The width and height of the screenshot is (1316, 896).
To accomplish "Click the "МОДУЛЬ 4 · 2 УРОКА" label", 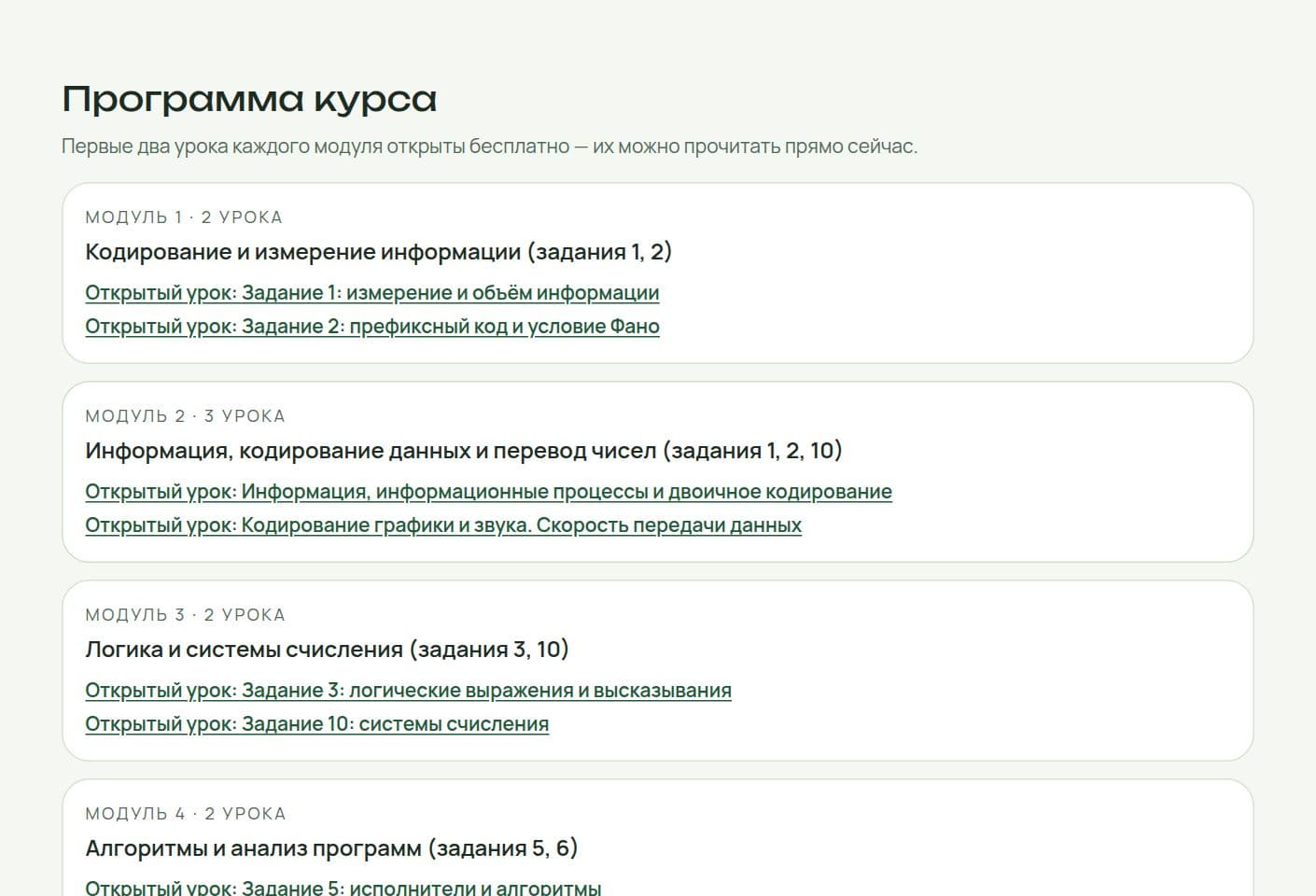I will 186,814.
